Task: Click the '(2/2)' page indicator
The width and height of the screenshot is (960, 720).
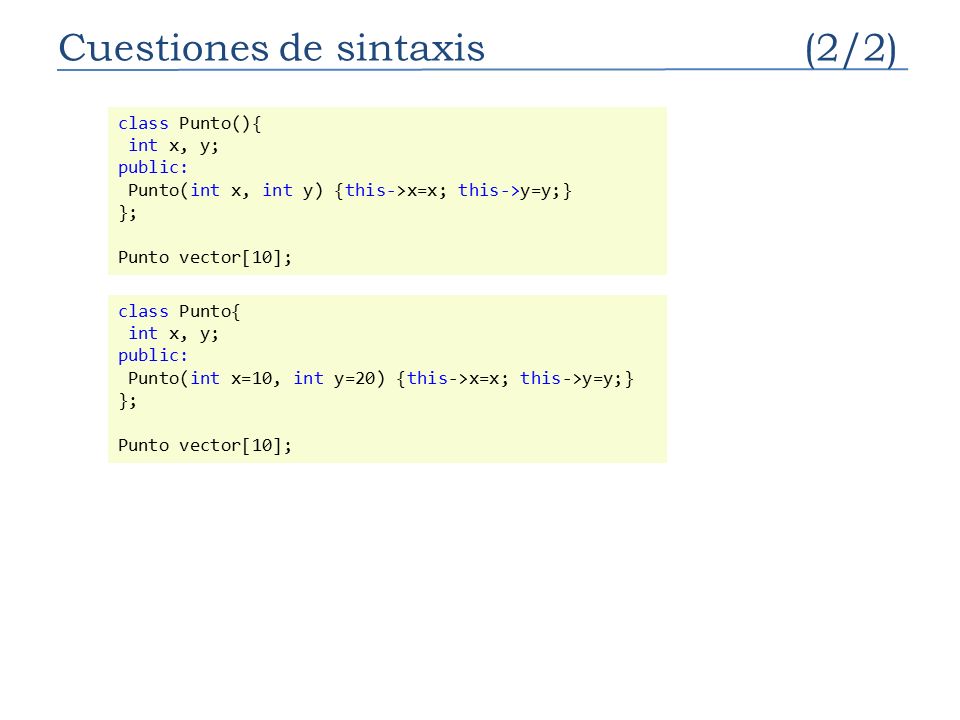Action: pos(850,49)
